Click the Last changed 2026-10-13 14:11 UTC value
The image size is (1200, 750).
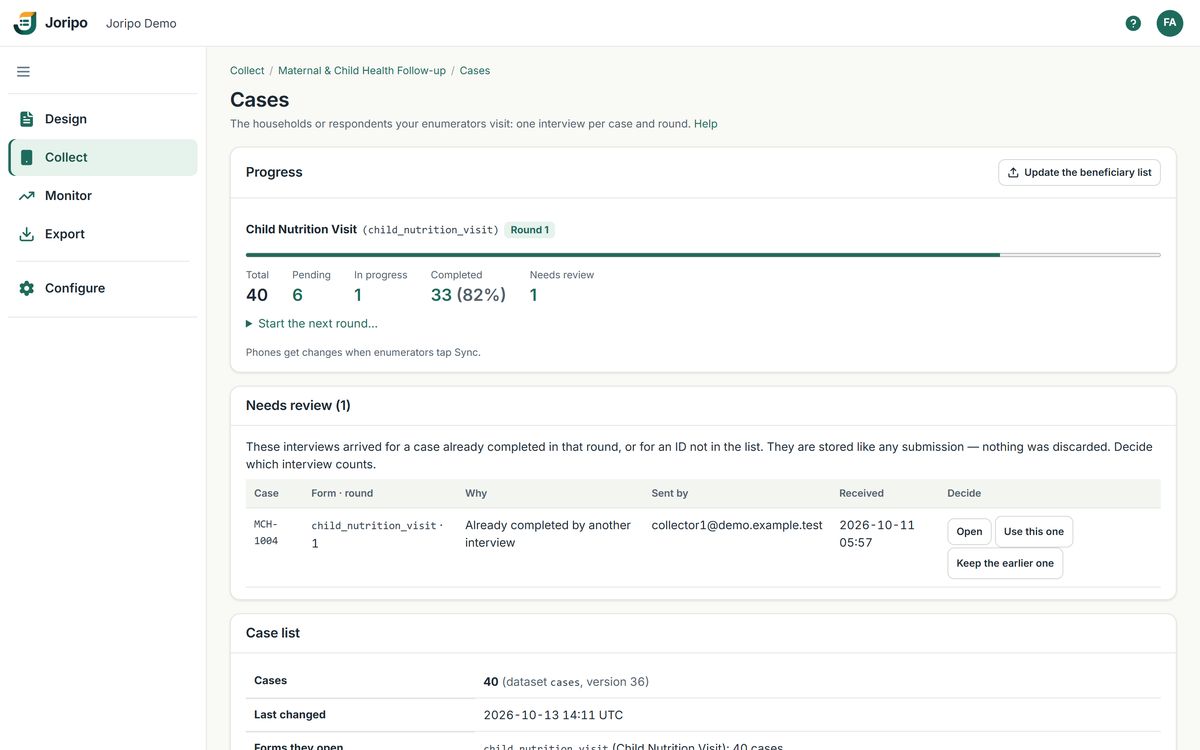(x=553, y=715)
